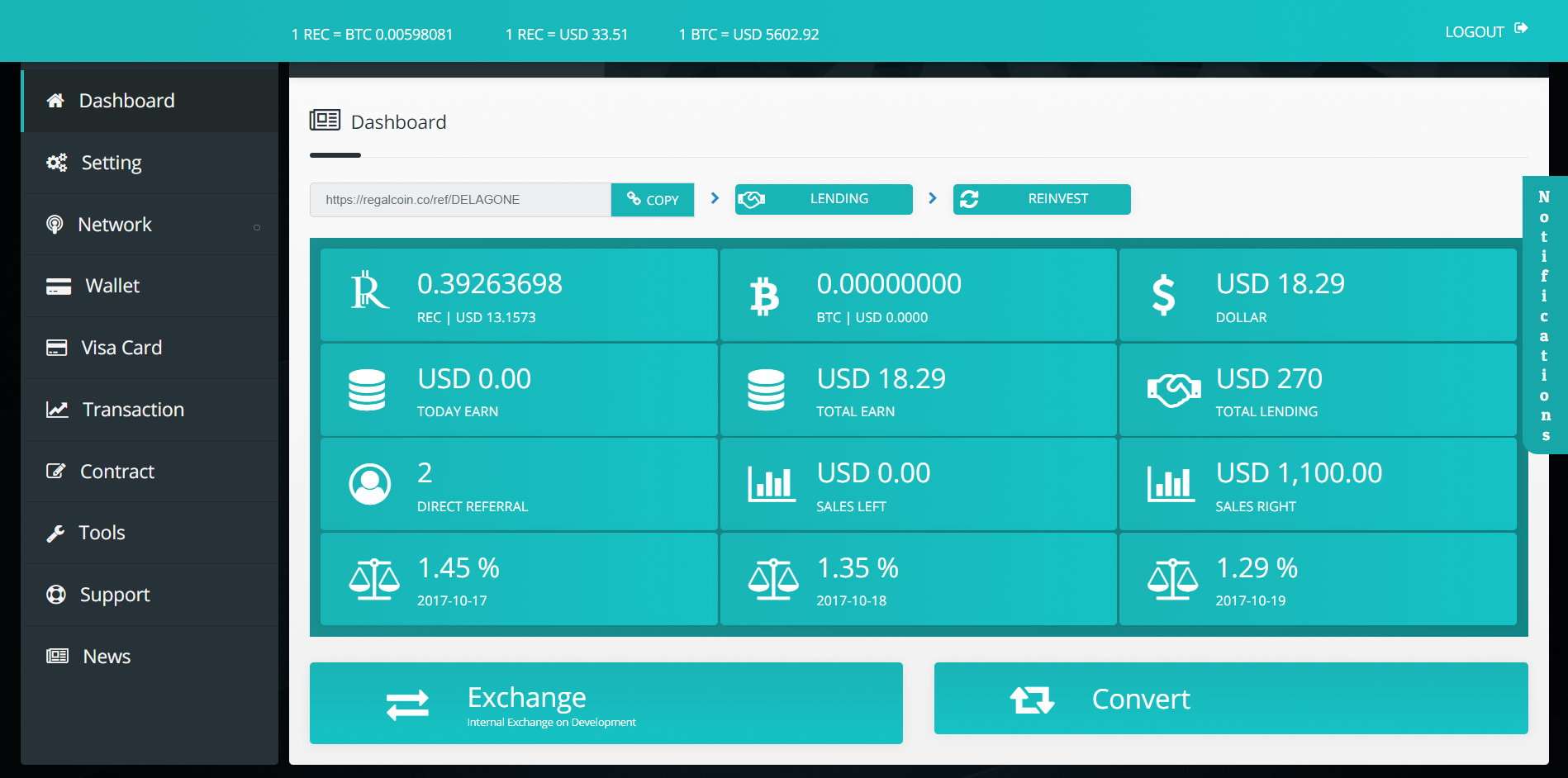The height and width of the screenshot is (778, 1568).
Task: Click the Total Lending handshake icon
Action: (1173, 390)
